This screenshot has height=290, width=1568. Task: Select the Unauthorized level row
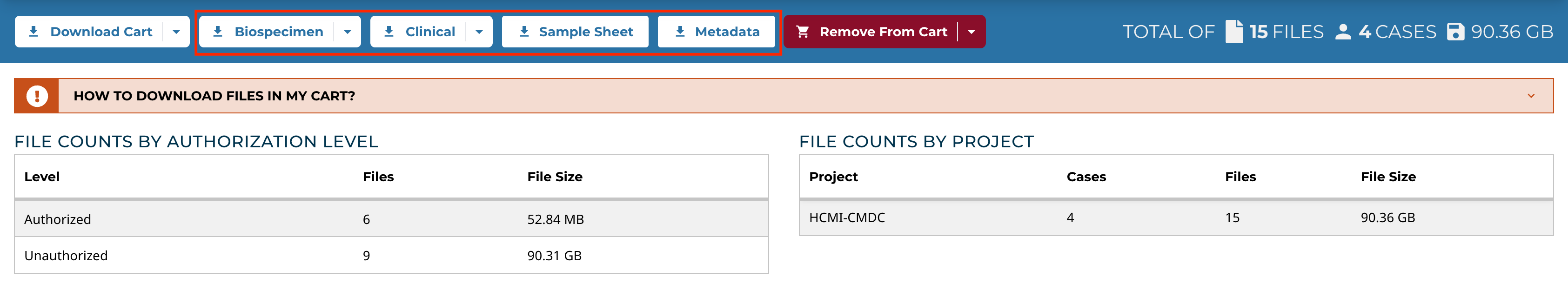point(66,255)
